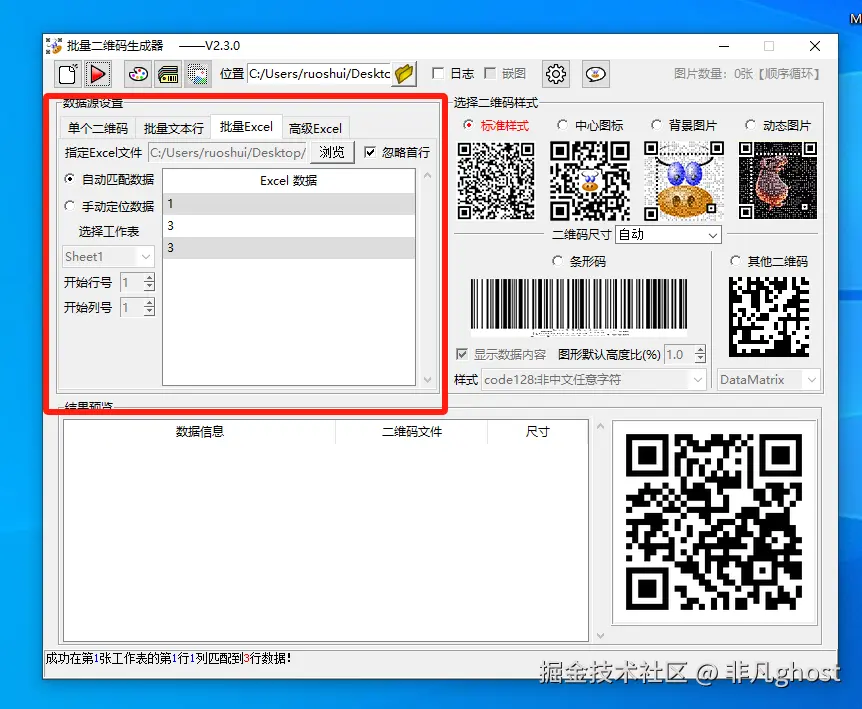Open the 二维码尺寸 自动 dropdown

[x=668, y=235]
